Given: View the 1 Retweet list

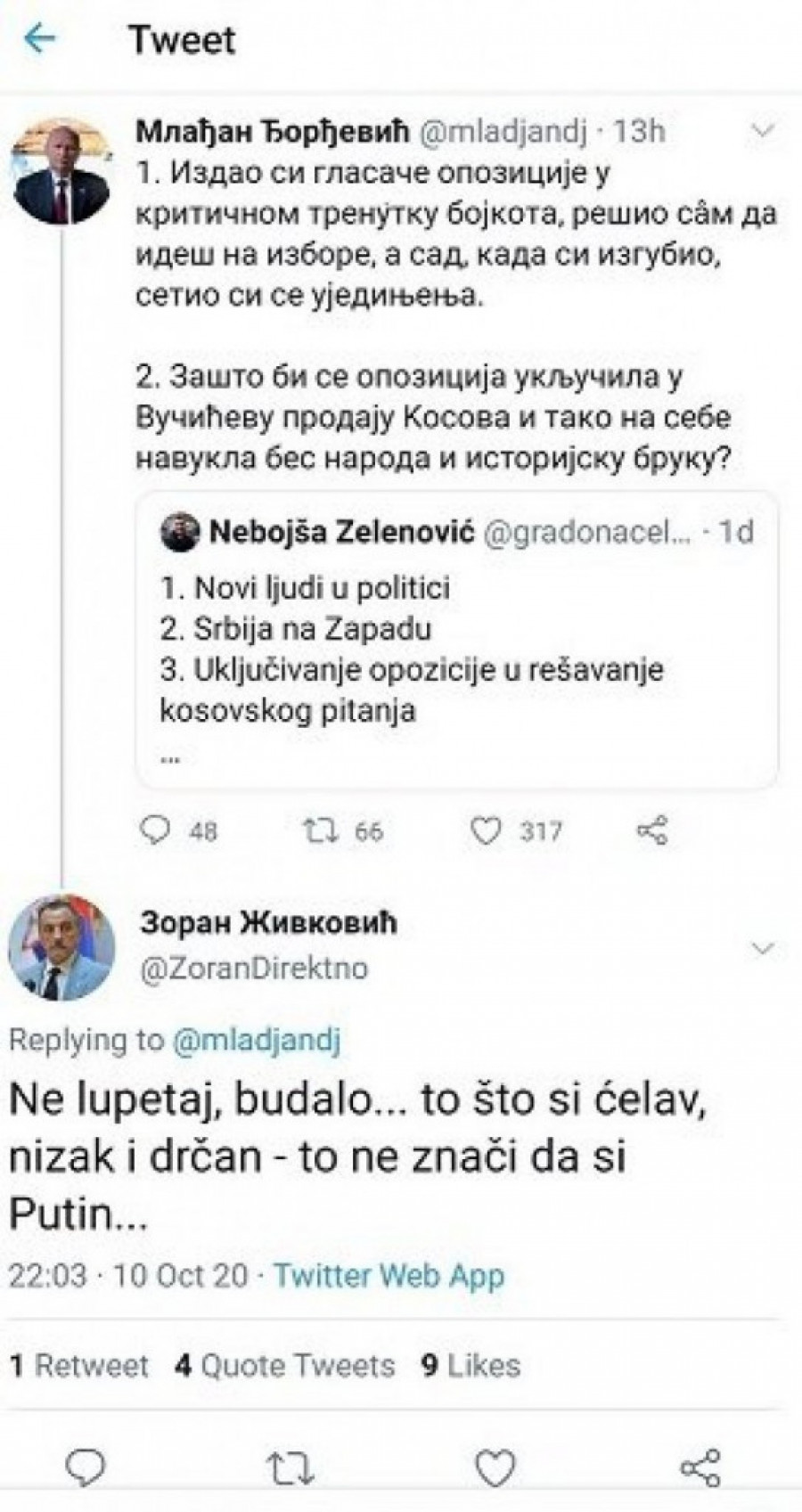Looking at the screenshot, I should [x=79, y=1365].
